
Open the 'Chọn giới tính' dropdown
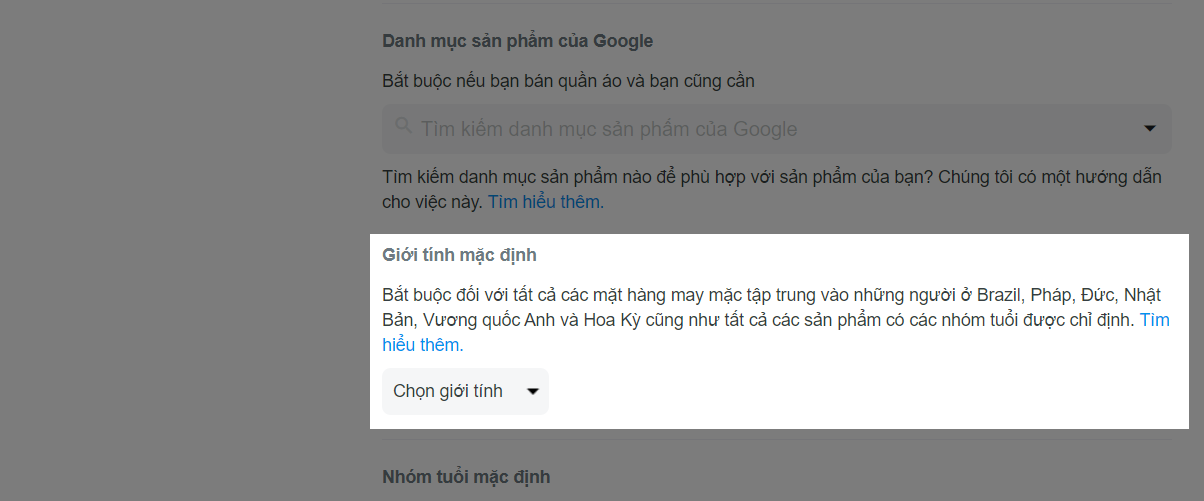point(465,391)
